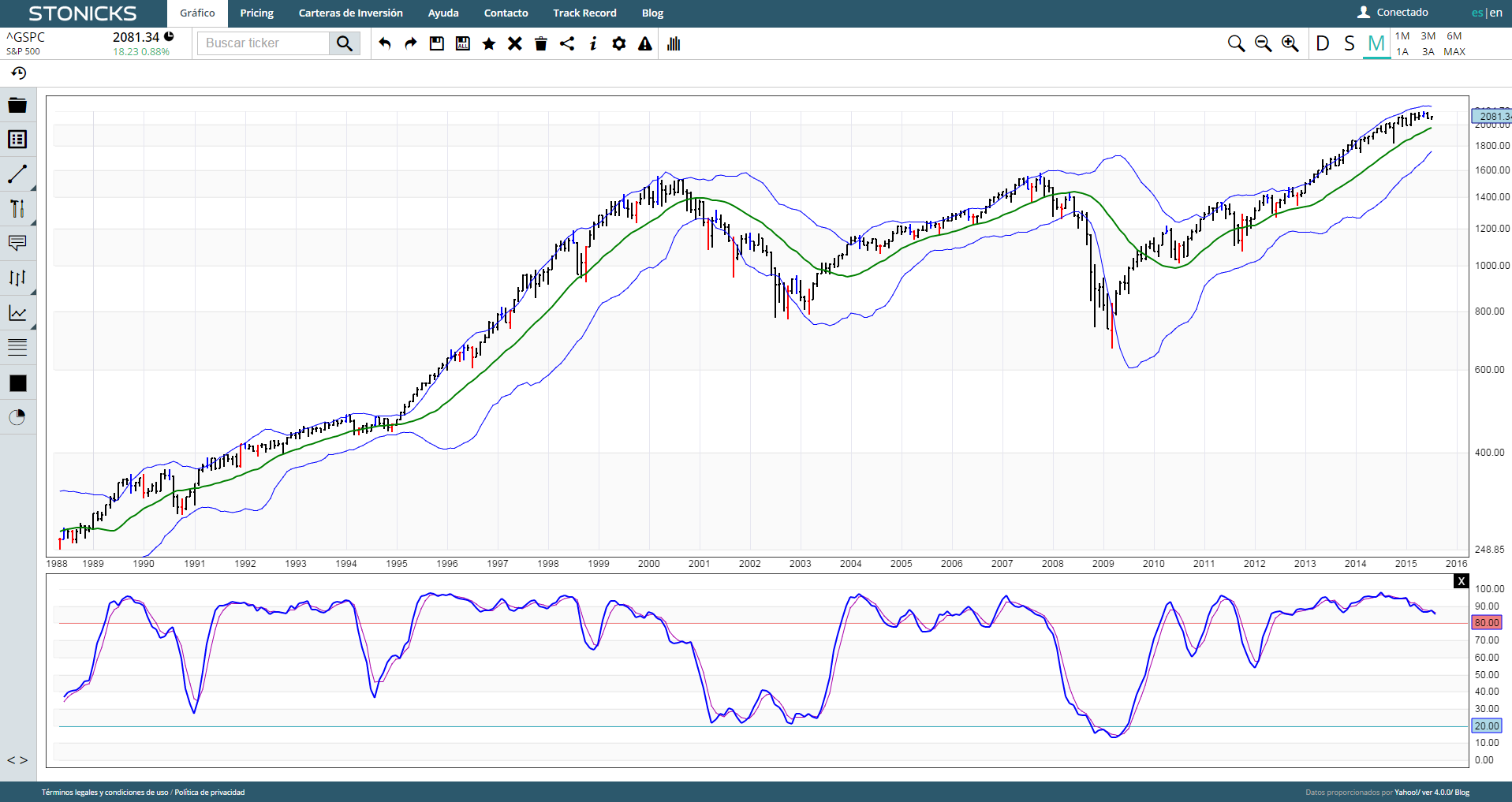This screenshot has width=1512, height=802.
Task: Open the Gráfico tab
Action: click(197, 13)
